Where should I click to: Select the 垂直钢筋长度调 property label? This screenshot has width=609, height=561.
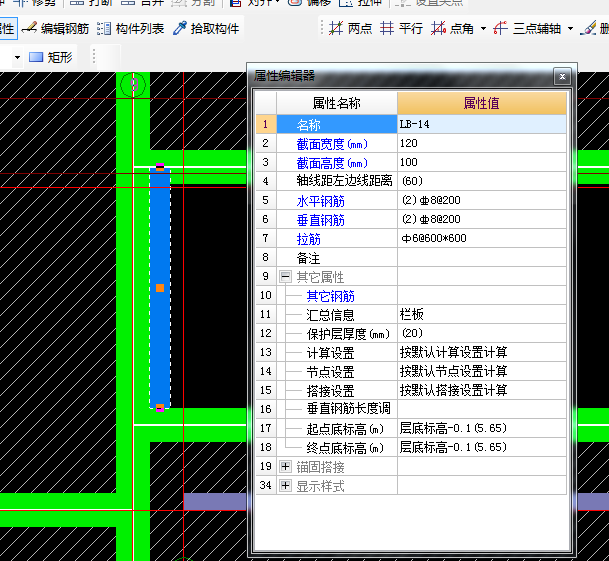[x=349, y=409]
